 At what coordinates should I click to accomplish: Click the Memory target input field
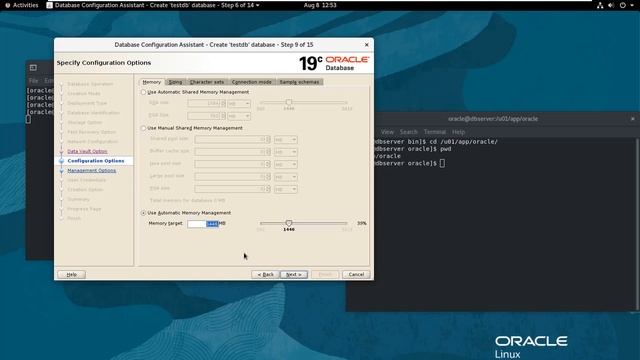pos(203,224)
